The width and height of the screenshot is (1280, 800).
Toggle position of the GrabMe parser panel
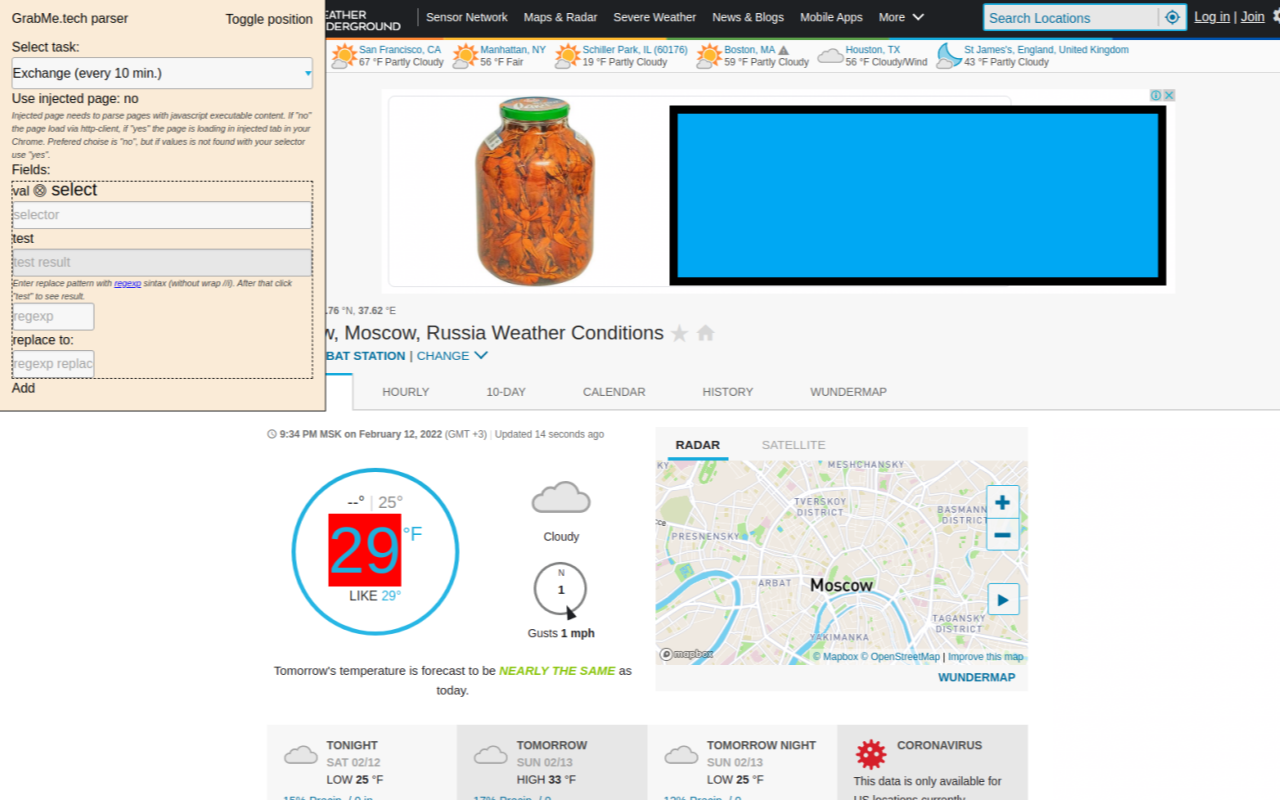point(269,19)
